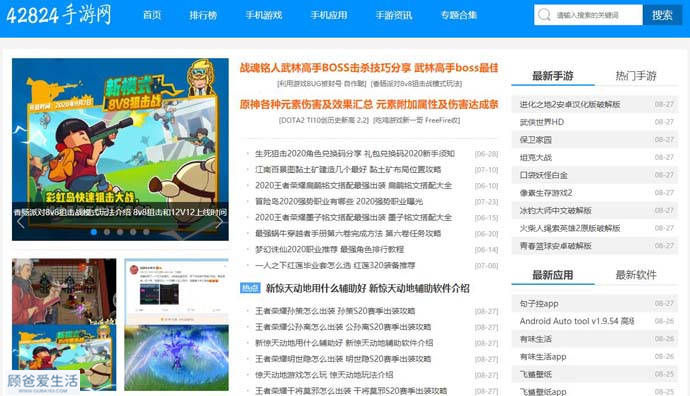Select the second carousel indicator dot
Image resolution: width=690 pixels, height=396 pixels.
107,232
